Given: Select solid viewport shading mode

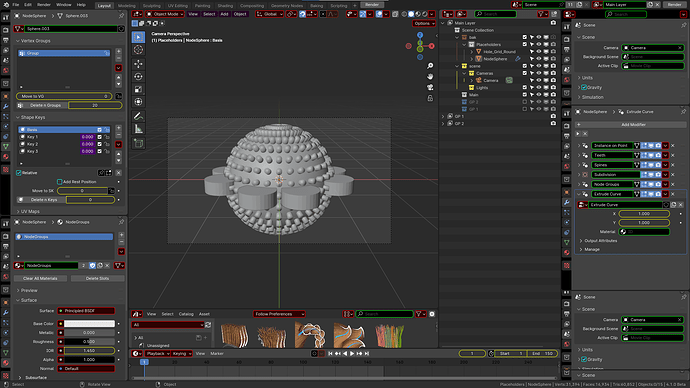Looking at the screenshot, I should (x=411, y=14).
